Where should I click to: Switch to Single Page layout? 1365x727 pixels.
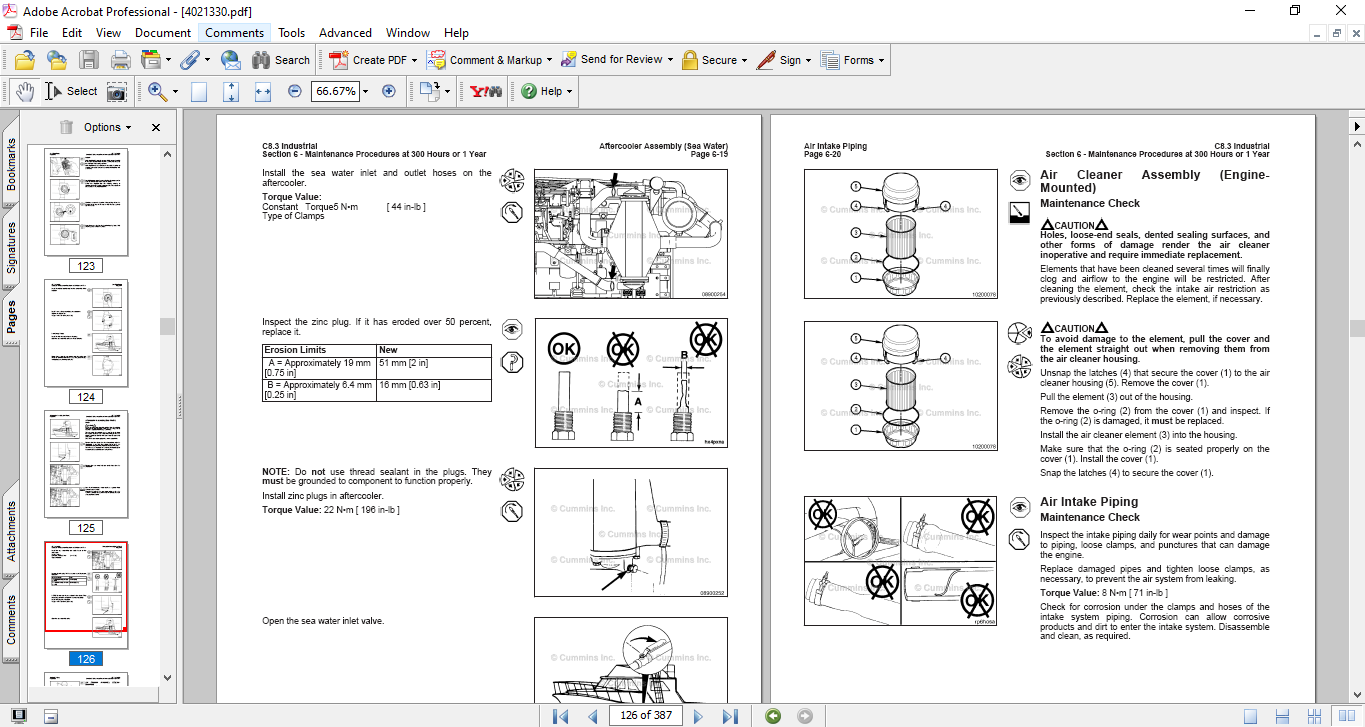[x=1250, y=715]
